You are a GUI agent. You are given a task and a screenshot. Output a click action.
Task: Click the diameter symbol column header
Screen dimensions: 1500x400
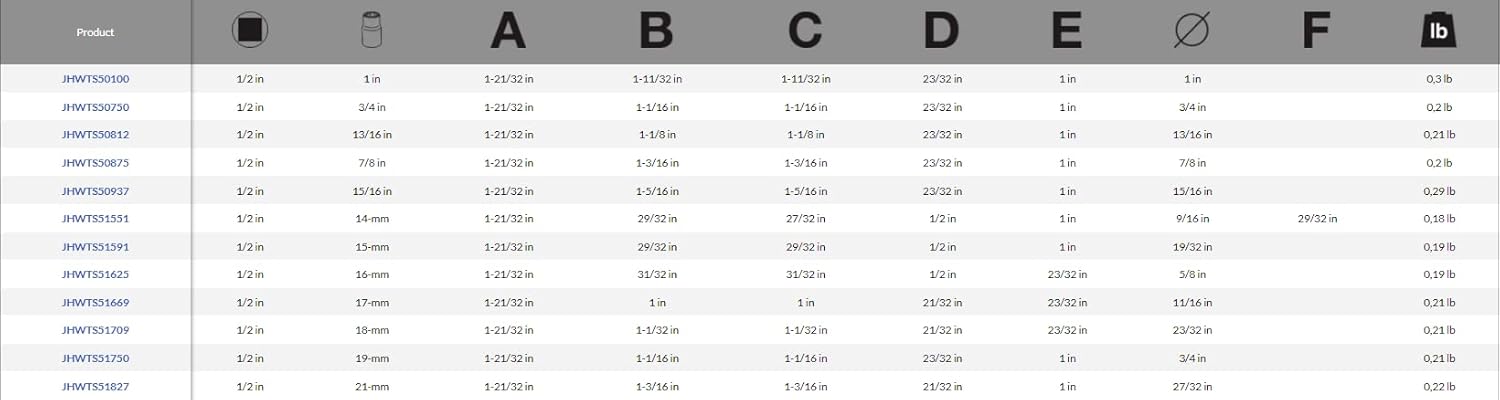tap(1191, 32)
